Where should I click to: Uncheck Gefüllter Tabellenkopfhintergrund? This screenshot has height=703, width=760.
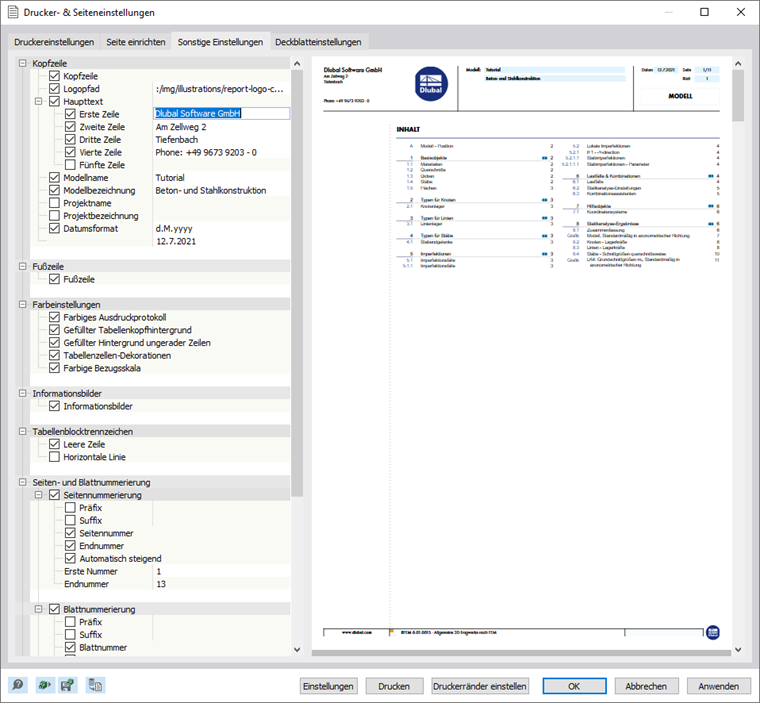(x=54, y=330)
